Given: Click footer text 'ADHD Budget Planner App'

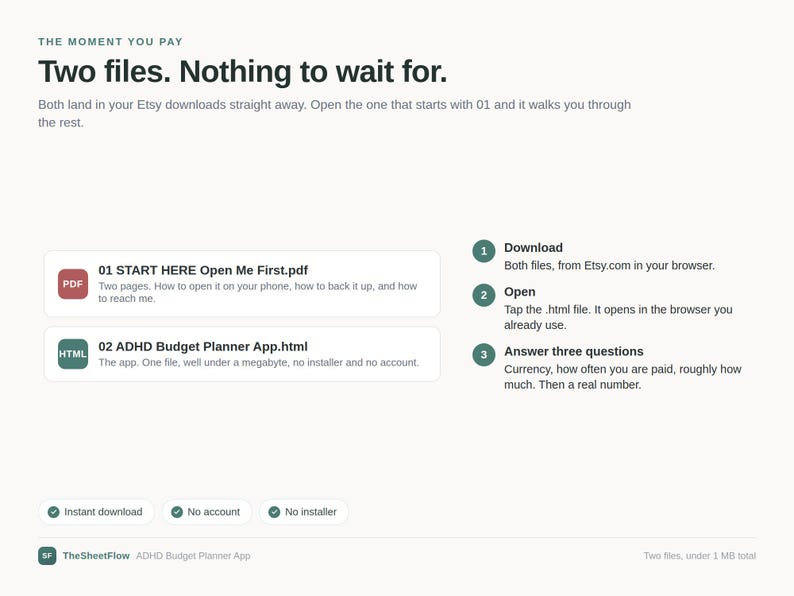Looking at the screenshot, I should tap(193, 555).
